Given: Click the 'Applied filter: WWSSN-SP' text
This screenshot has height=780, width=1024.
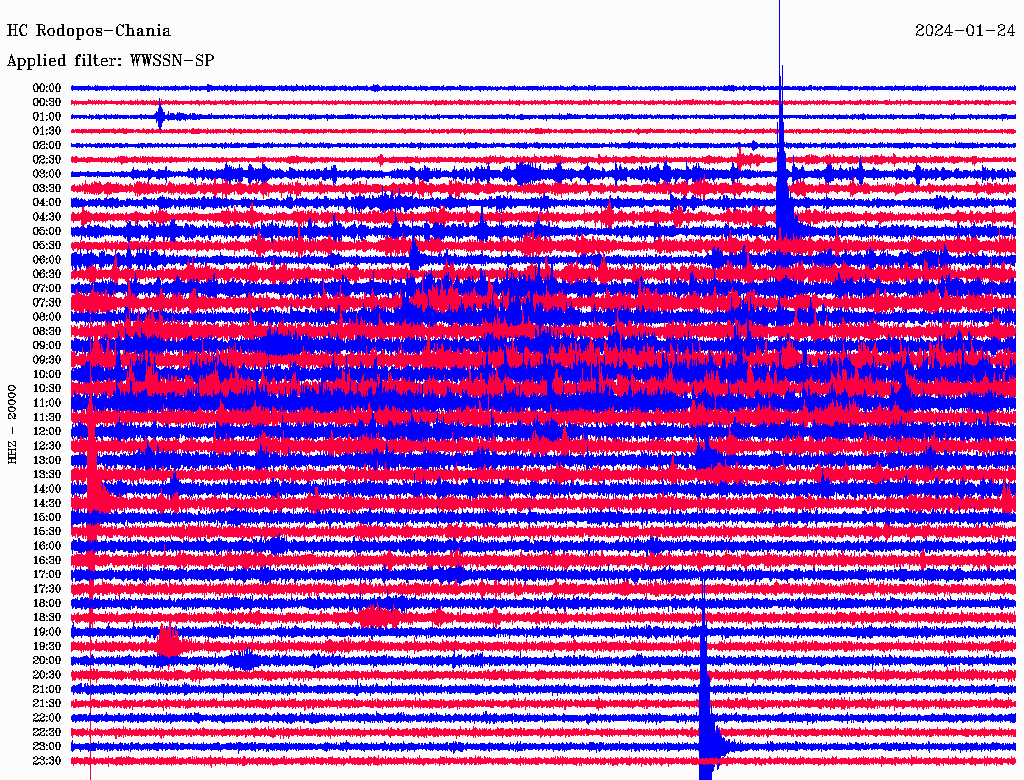Looking at the screenshot, I should (110, 61).
